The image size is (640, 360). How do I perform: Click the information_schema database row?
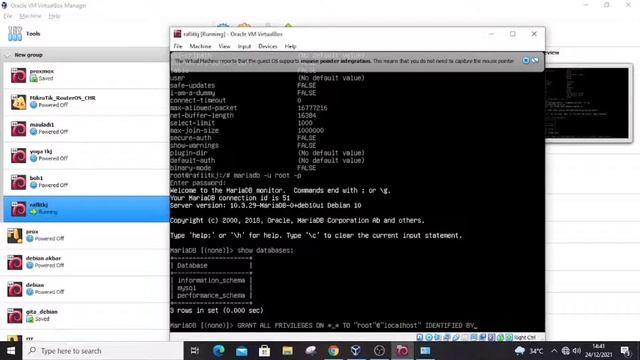point(211,280)
